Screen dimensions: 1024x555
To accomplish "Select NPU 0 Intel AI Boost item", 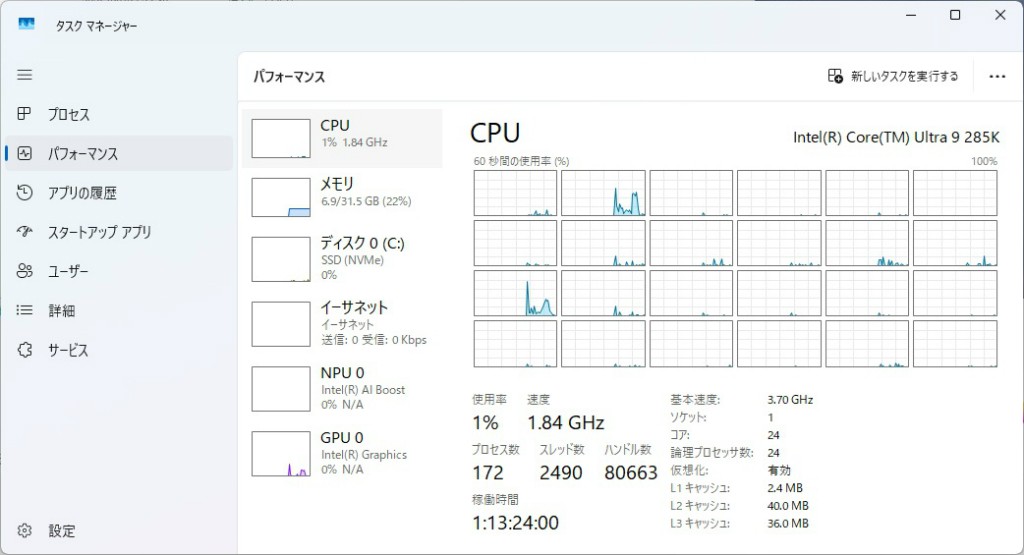I will click(x=342, y=388).
